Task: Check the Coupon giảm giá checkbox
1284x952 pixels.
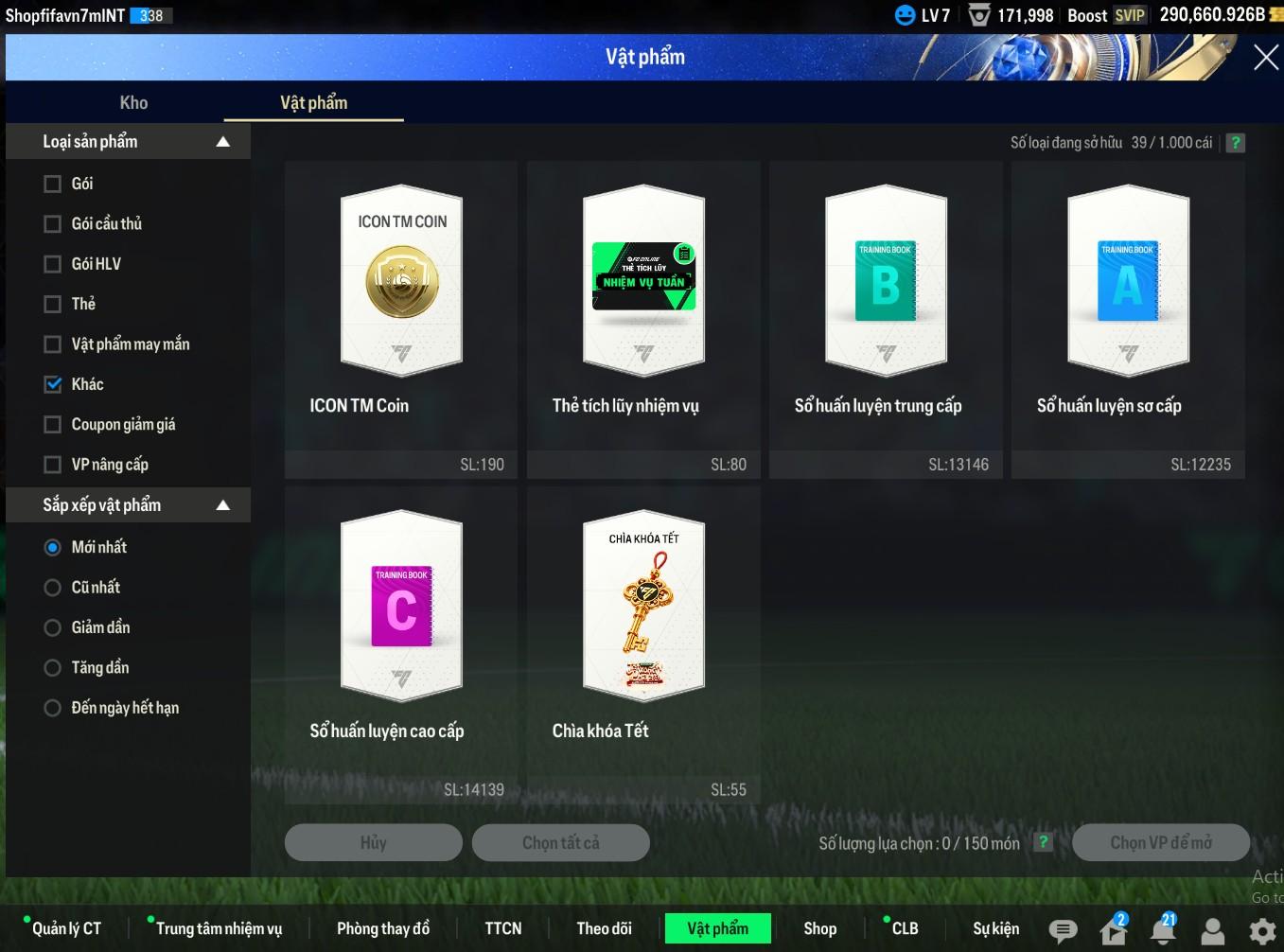Action: click(53, 425)
